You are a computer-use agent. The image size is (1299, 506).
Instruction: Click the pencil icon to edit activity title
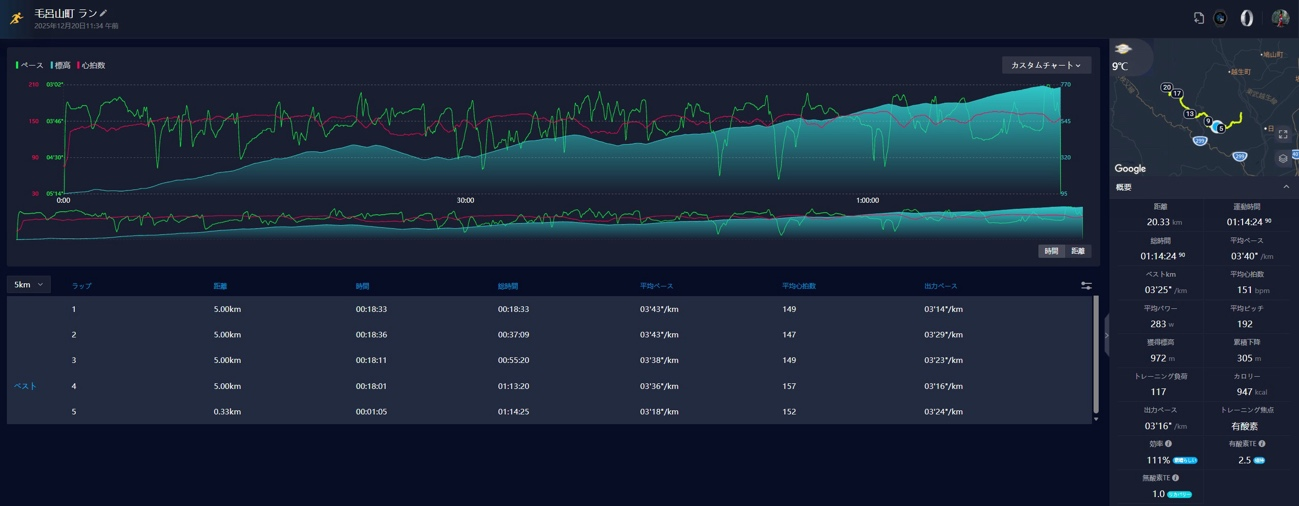pyautogui.click(x=104, y=14)
